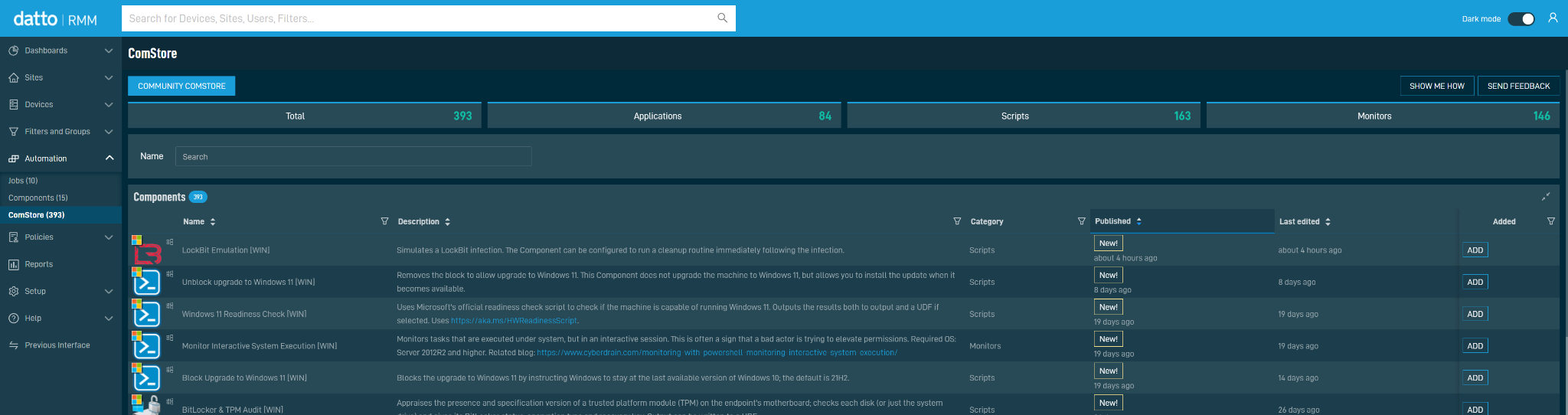Open Block Upgrade to Windows 11 [WIN] name
This screenshot has width=1568, height=415.
click(244, 378)
